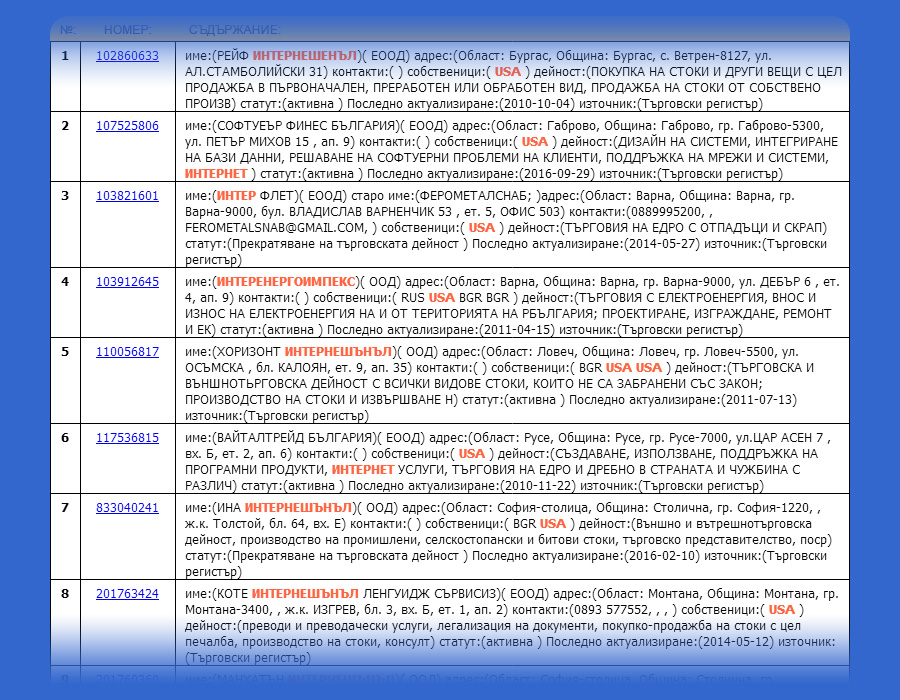Screen dimensions: 900x700
Task: Open company record link 117536815
Action: click(127, 438)
